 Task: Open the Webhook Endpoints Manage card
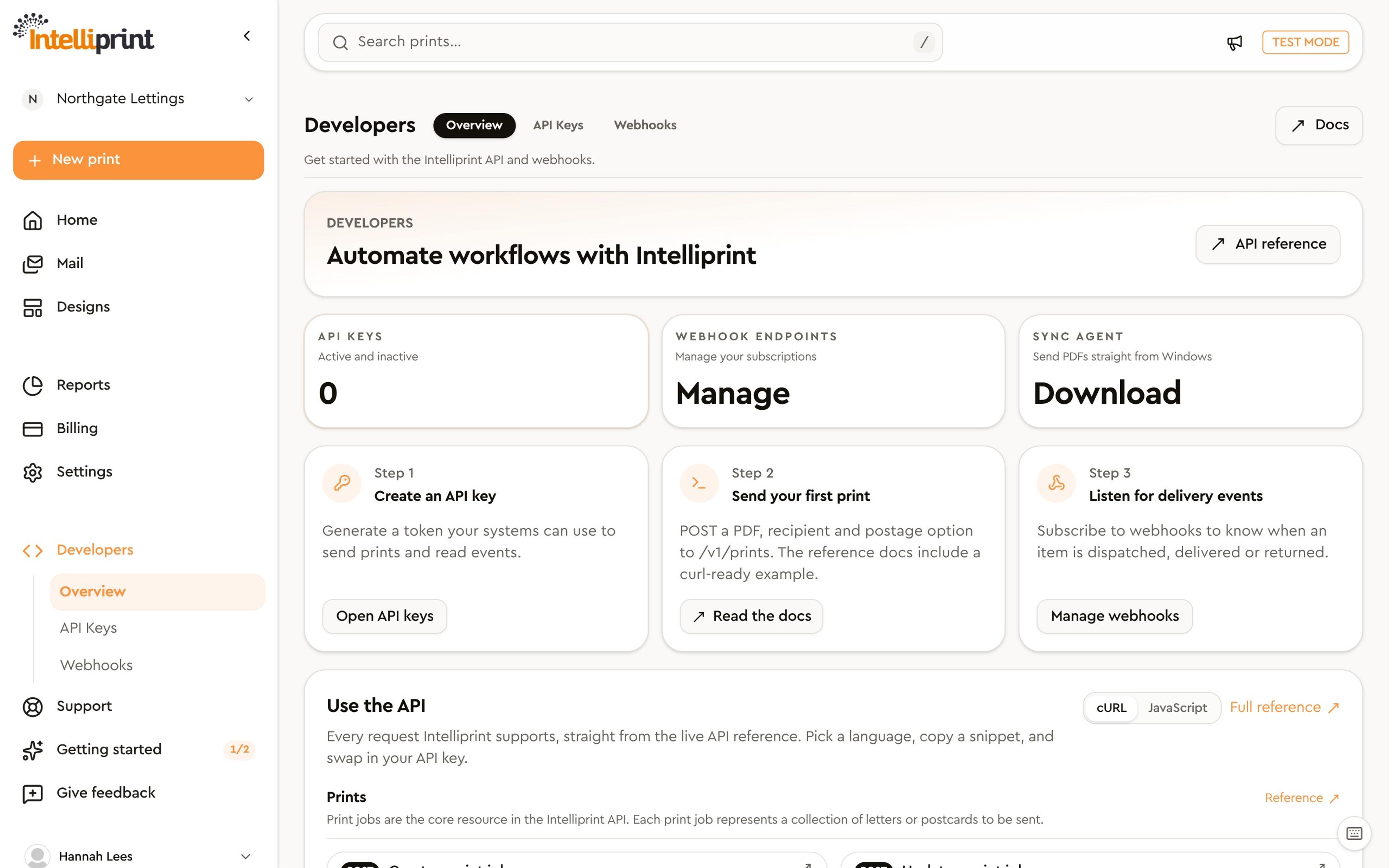833,371
